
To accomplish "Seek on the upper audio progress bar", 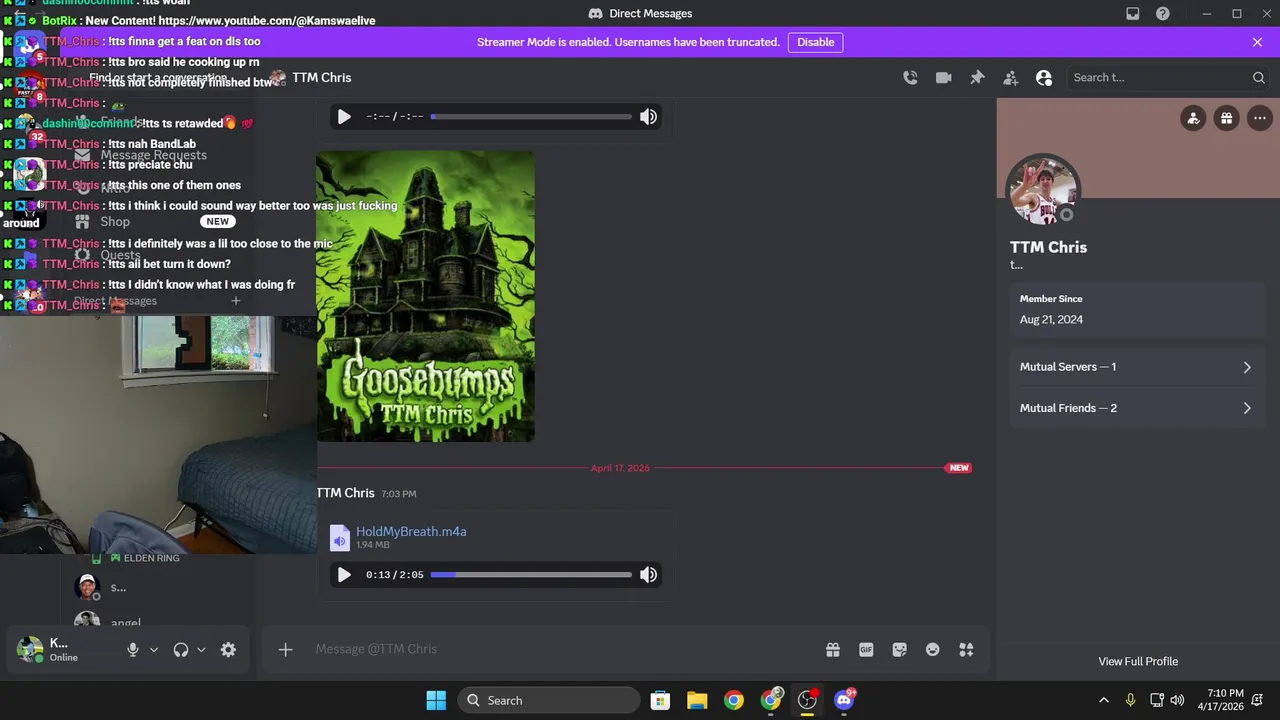I will tap(531, 116).
